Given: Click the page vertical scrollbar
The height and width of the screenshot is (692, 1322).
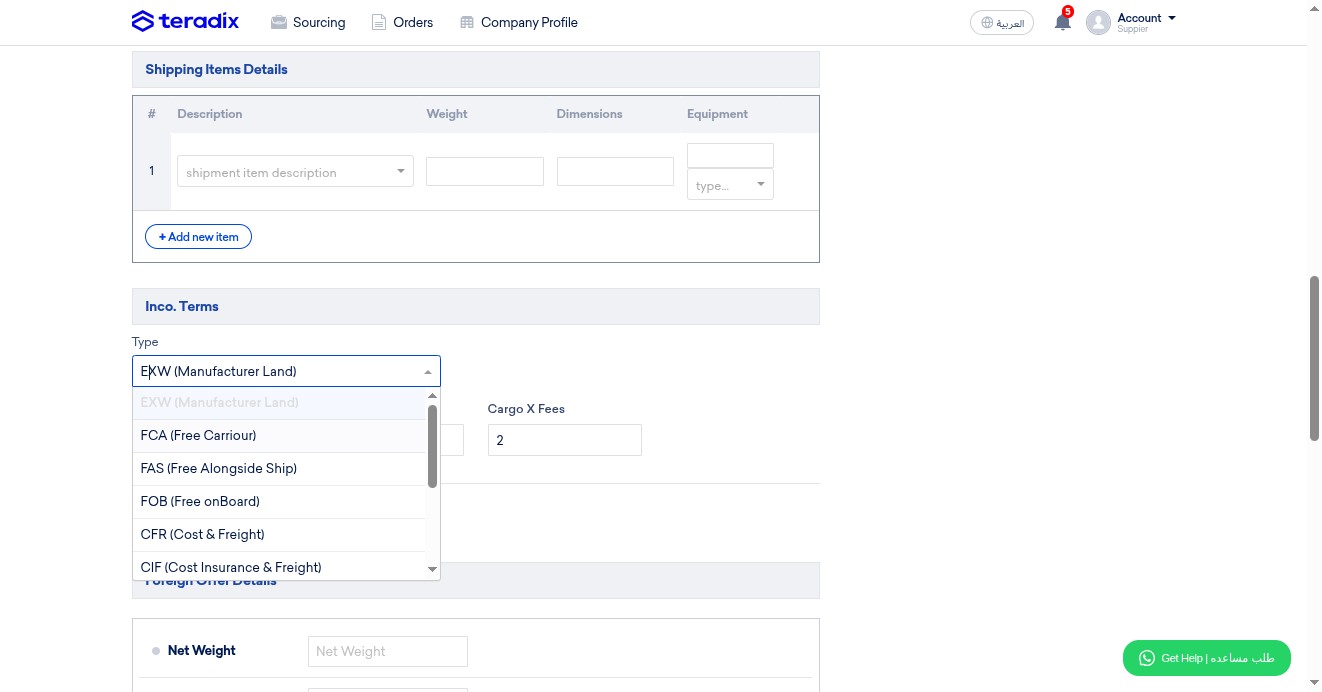Looking at the screenshot, I should click(x=1315, y=357).
